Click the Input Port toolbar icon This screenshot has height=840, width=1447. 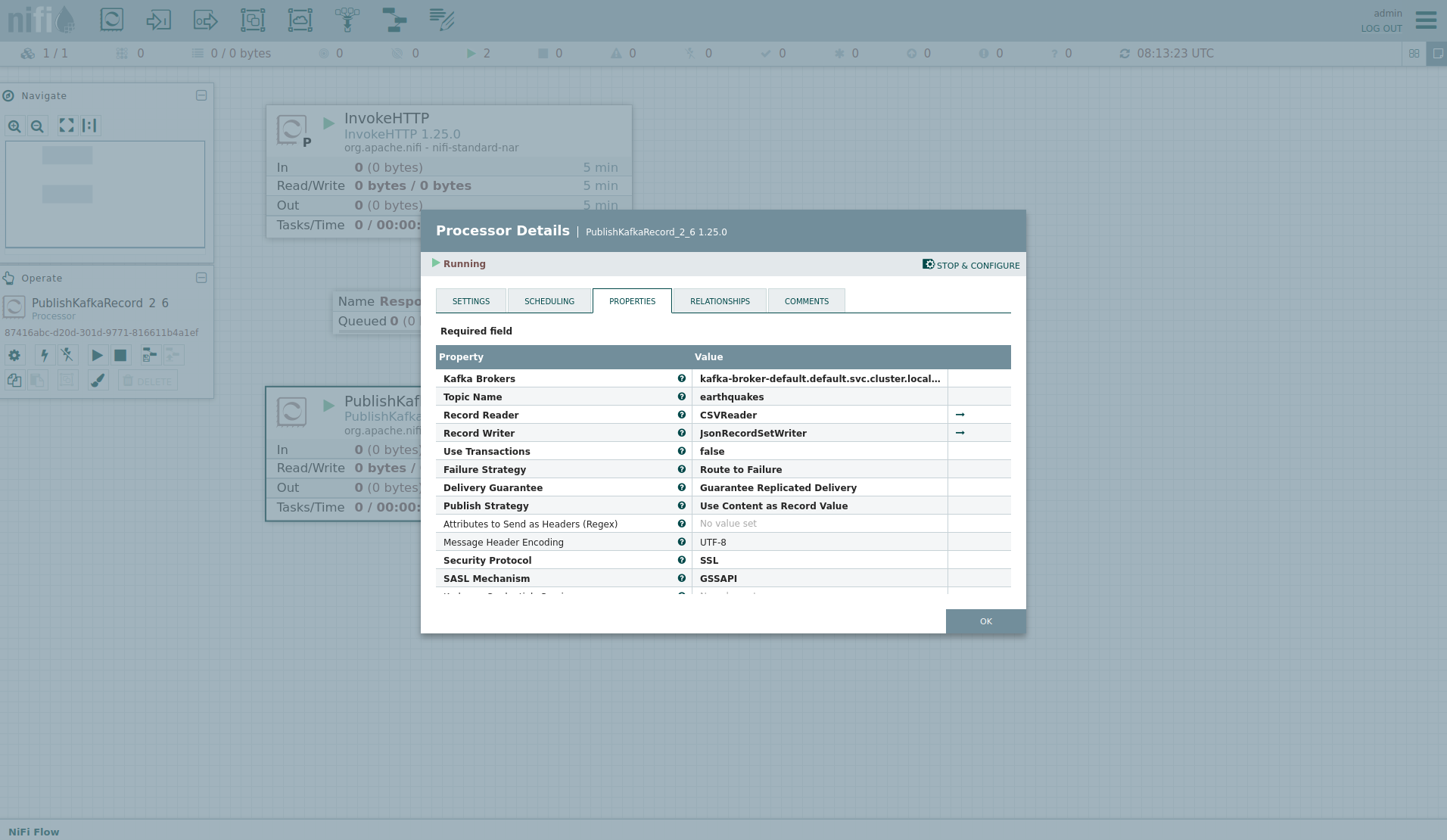[x=158, y=20]
